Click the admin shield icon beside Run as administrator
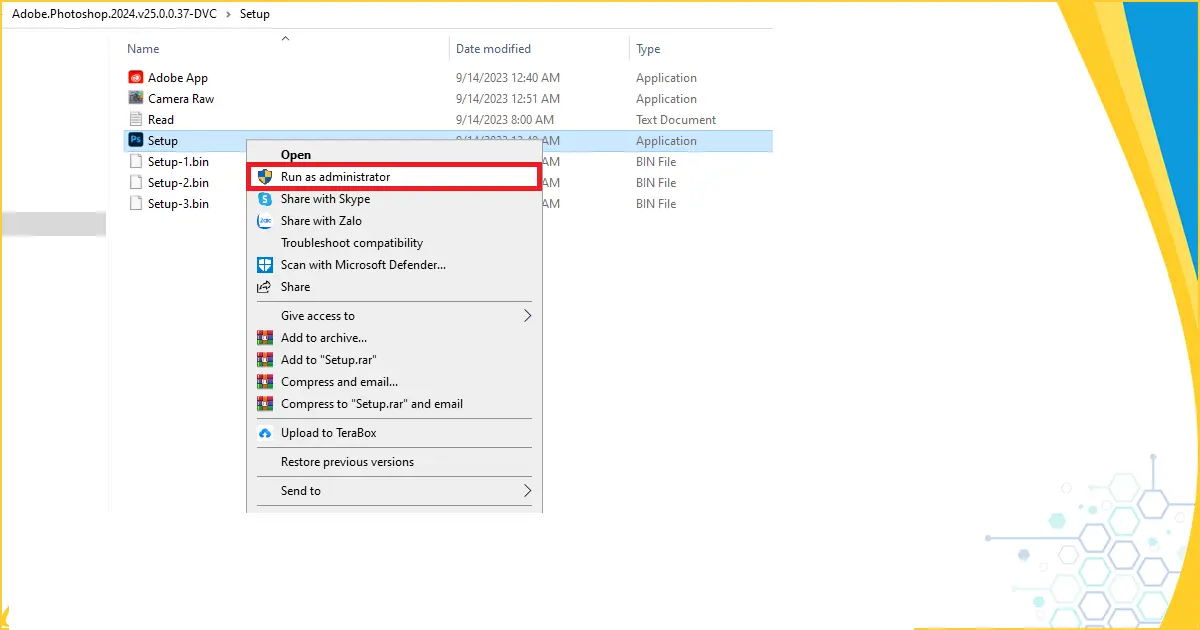Screen dimensions: 1200x630 tap(265, 176)
